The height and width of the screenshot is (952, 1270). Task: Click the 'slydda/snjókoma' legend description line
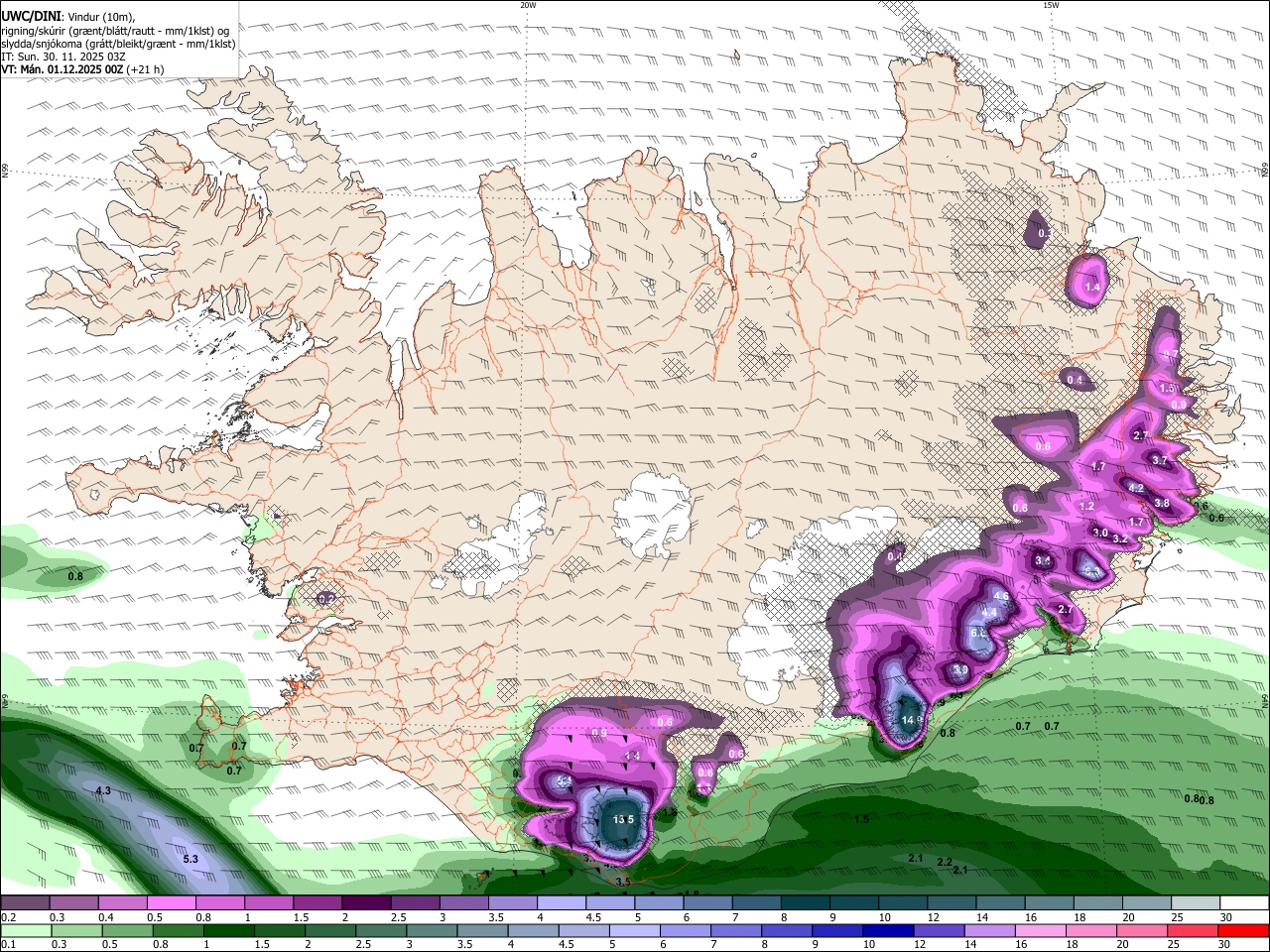tap(118, 44)
